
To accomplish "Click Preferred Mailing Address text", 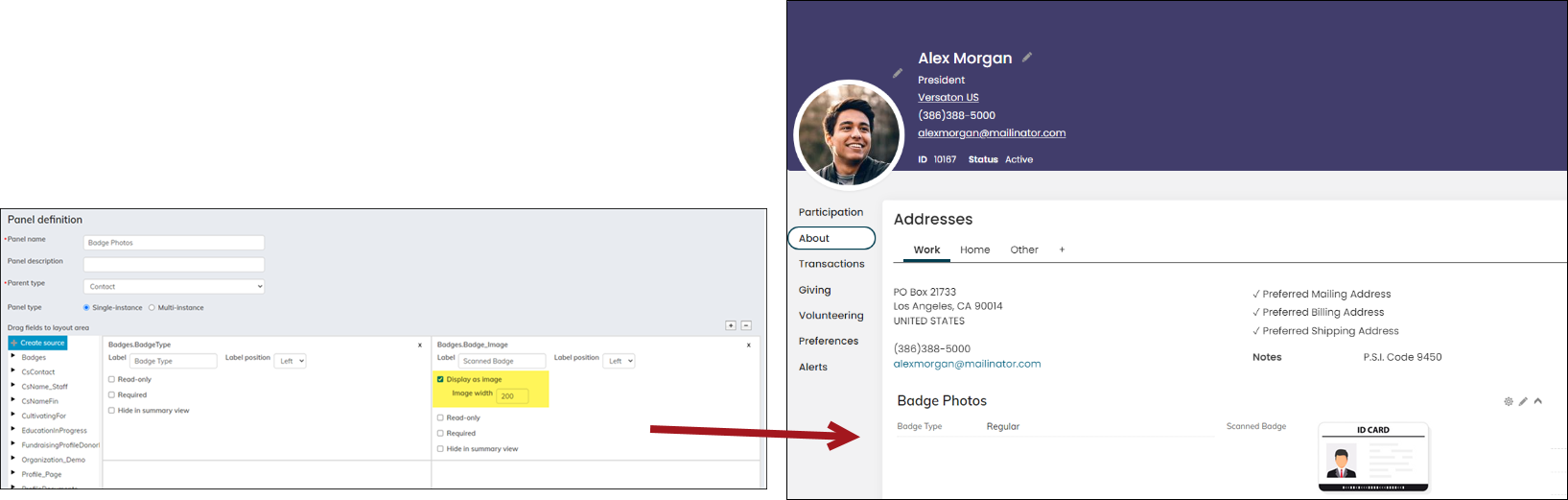I will pyautogui.click(x=1326, y=294).
